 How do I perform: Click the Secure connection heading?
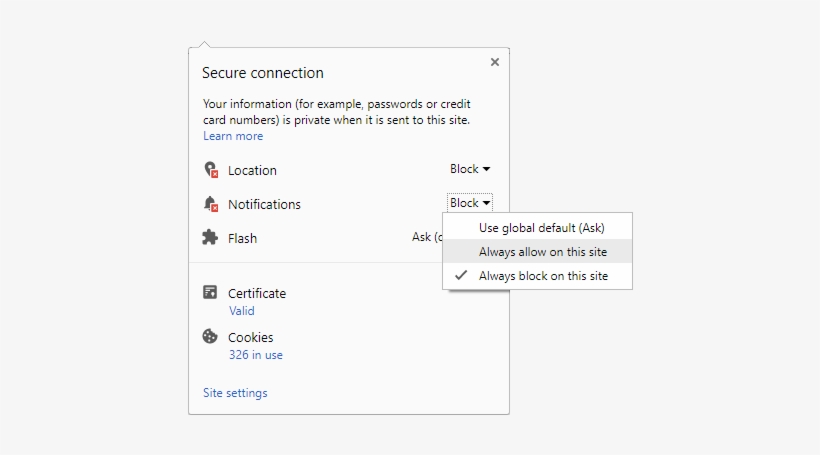pyautogui.click(x=263, y=73)
